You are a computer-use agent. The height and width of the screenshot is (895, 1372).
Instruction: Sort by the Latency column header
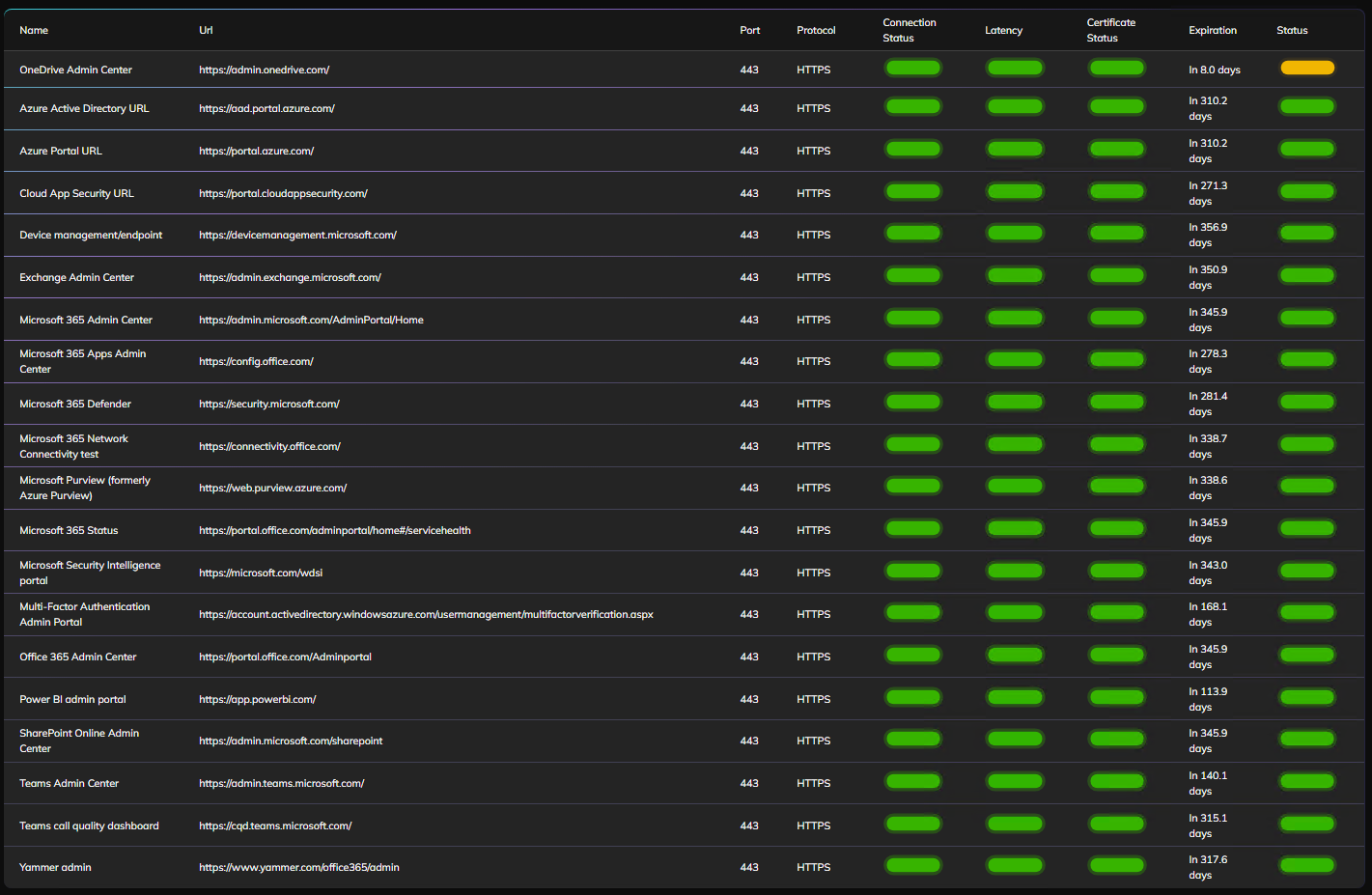pos(1003,30)
